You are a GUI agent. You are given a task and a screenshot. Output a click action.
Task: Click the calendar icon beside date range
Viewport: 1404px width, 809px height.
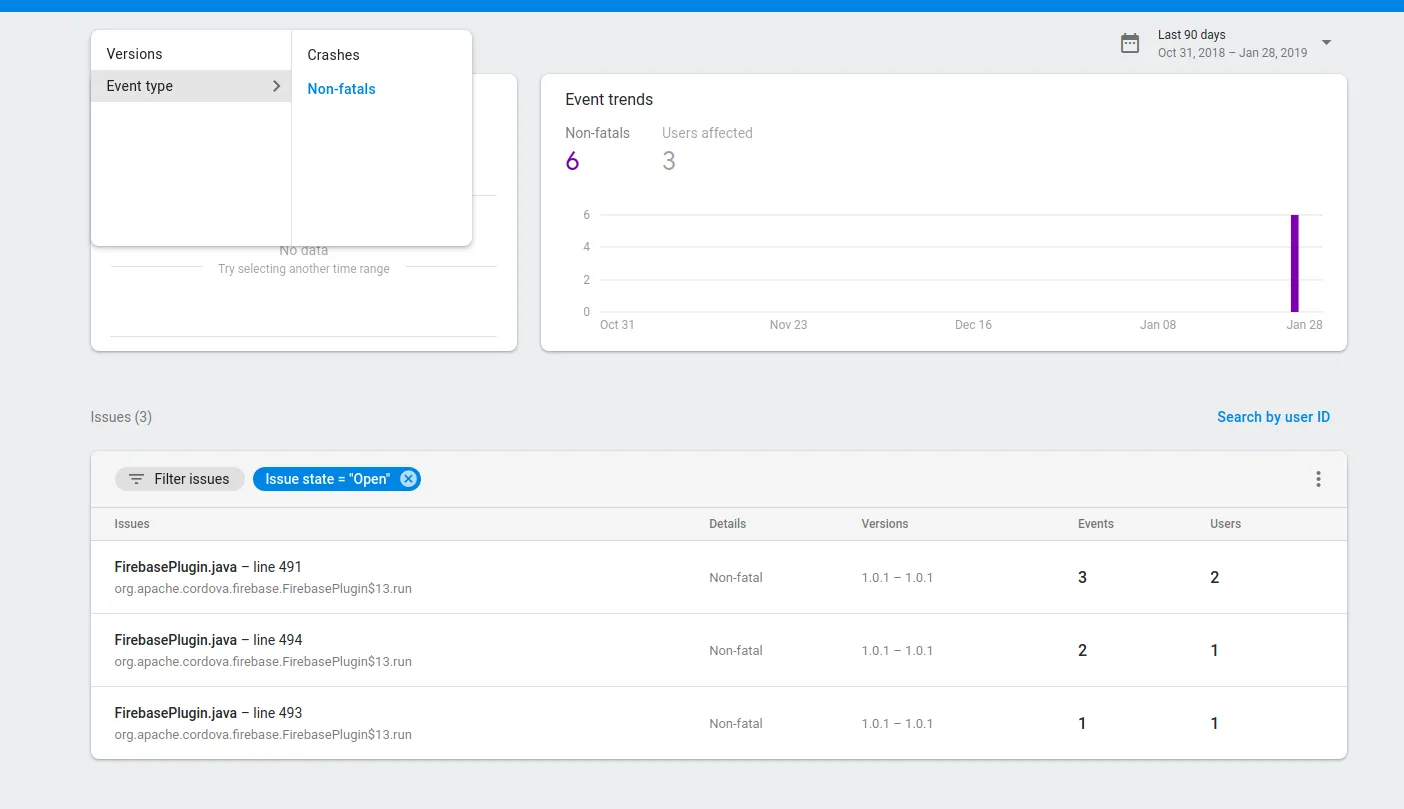1130,43
